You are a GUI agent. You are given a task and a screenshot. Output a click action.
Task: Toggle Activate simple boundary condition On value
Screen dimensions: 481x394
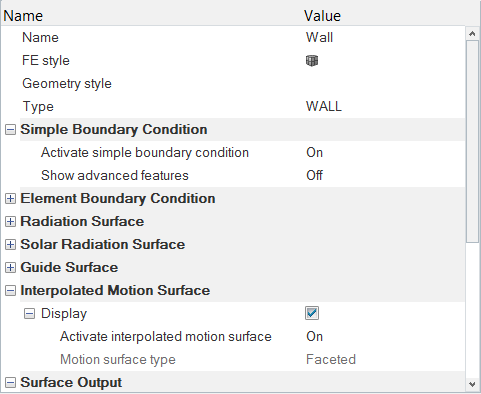(314, 153)
